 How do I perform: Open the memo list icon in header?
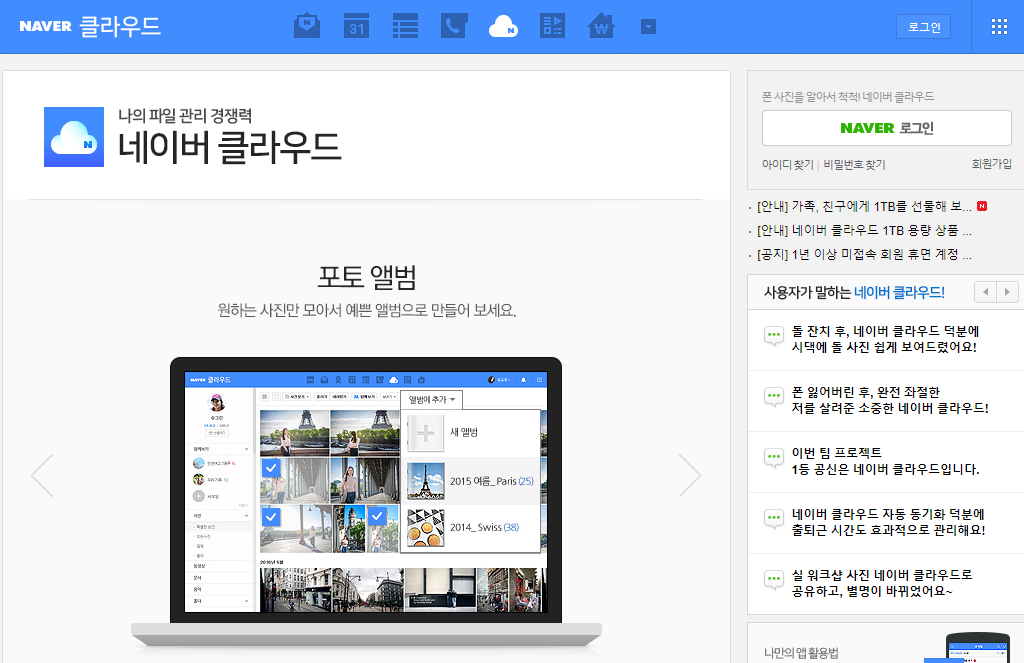pyautogui.click(x=405, y=26)
